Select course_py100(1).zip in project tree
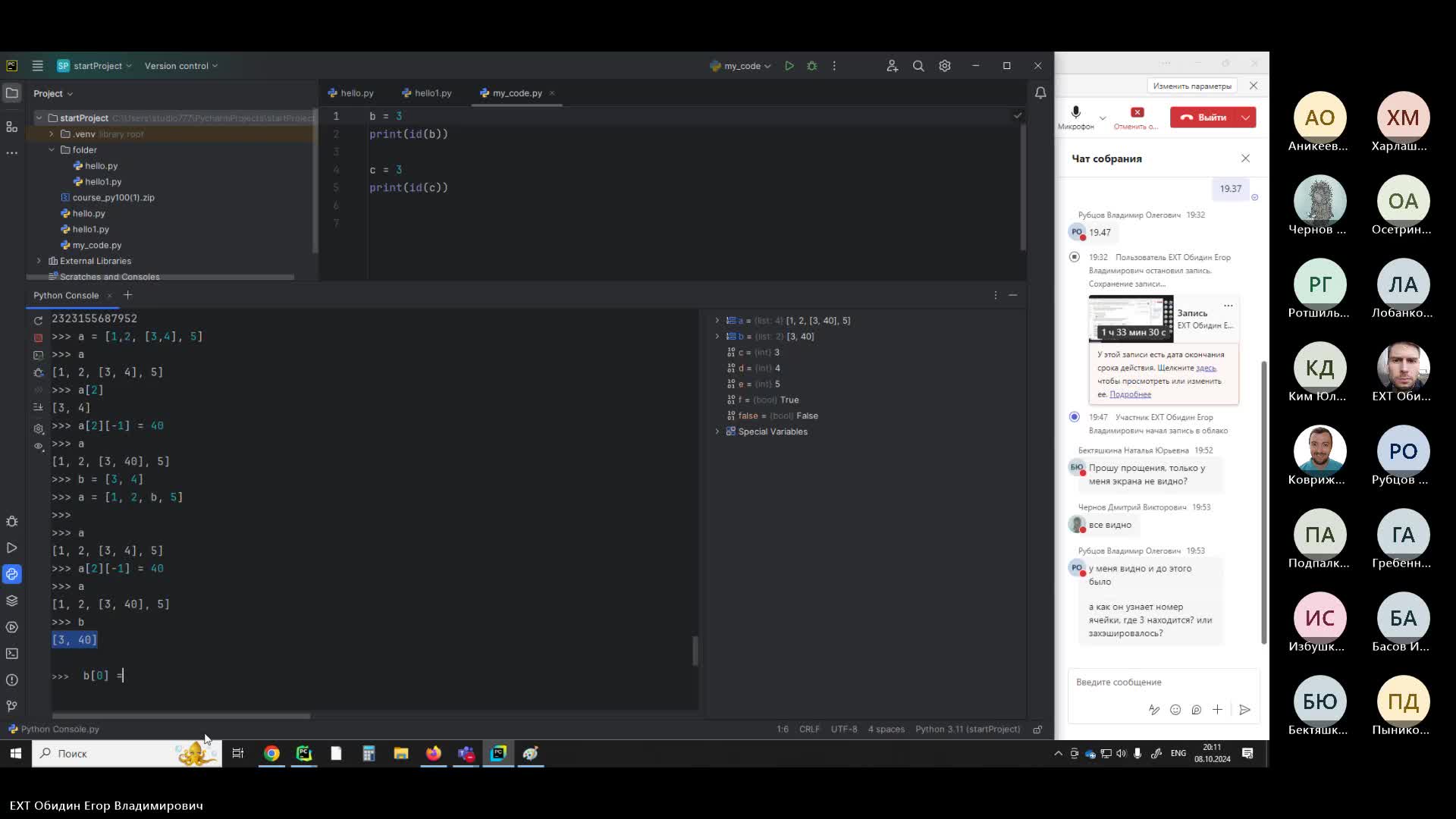This screenshot has width=1456, height=819. [x=113, y=197]
